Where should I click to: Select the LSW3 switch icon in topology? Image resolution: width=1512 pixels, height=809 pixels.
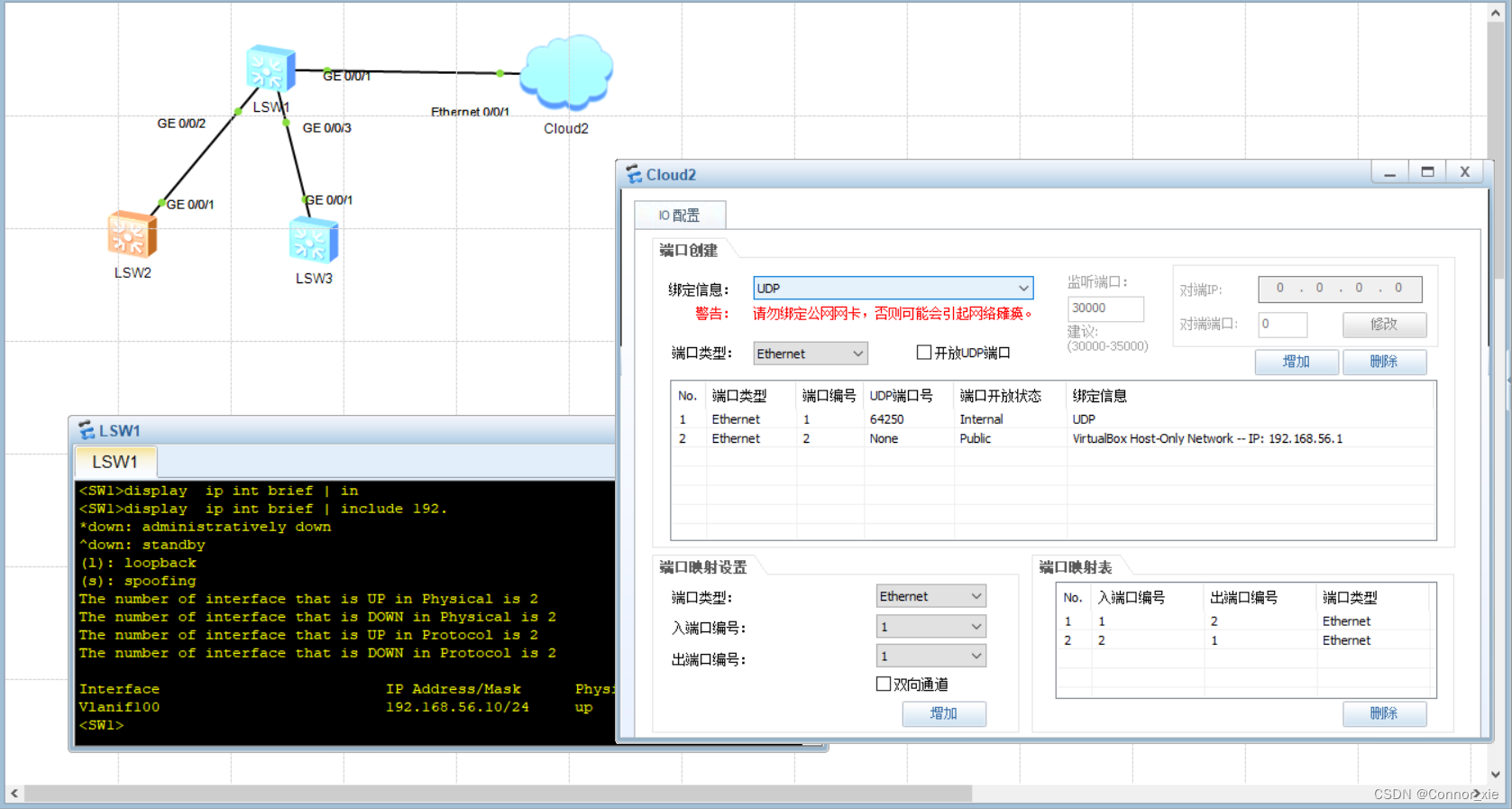[314, 241]
